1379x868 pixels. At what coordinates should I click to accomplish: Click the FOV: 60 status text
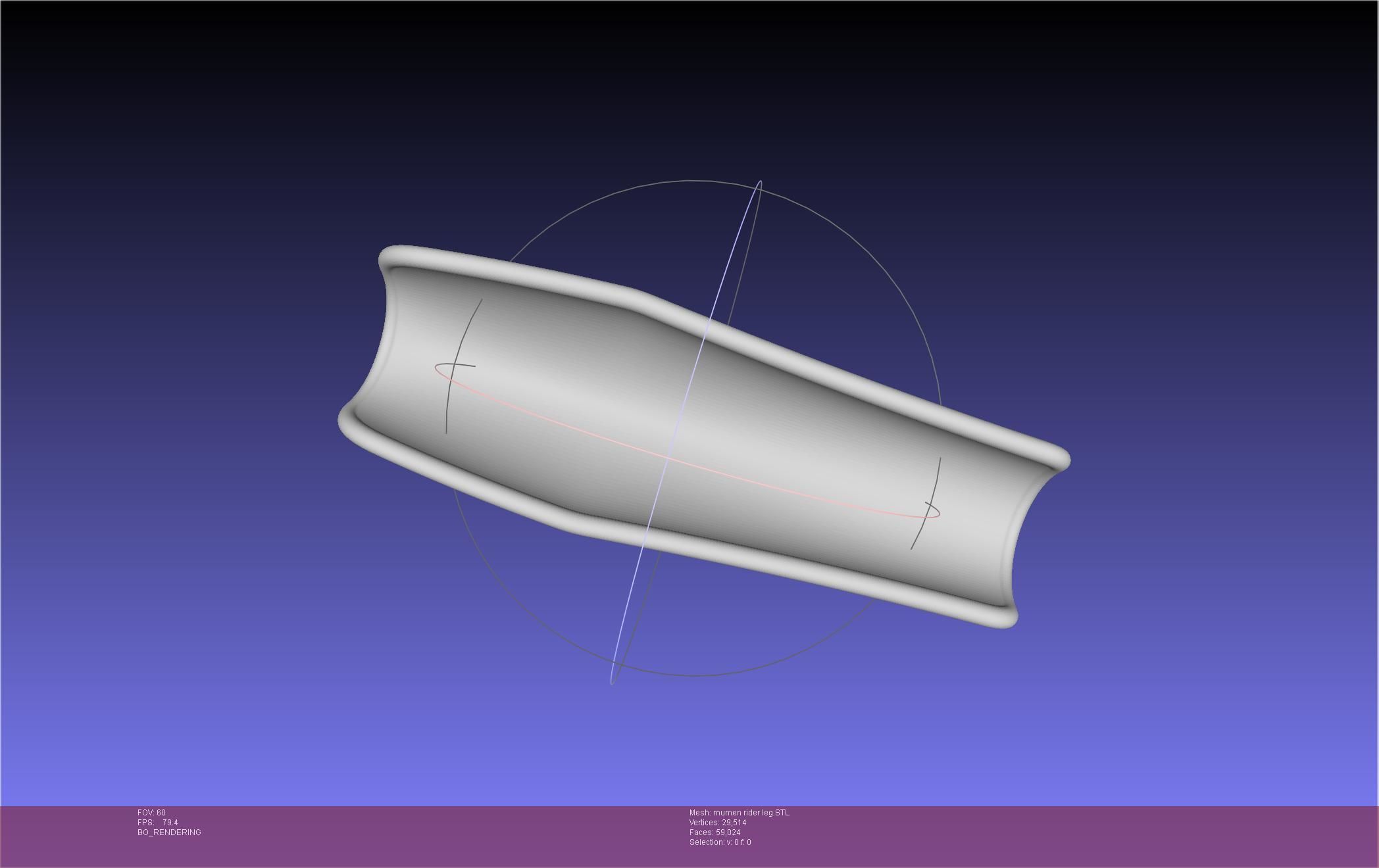pos(151,813)
